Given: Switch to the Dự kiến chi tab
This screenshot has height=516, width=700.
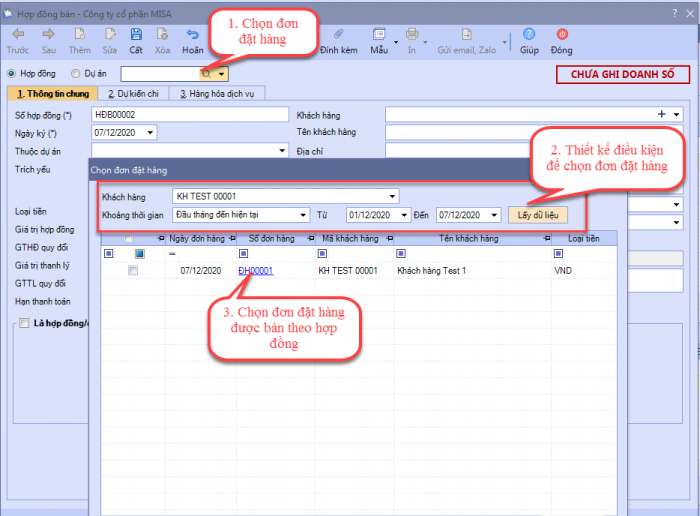Looking at the screenshot, I should pyautogui.click(x=136, y=94).
